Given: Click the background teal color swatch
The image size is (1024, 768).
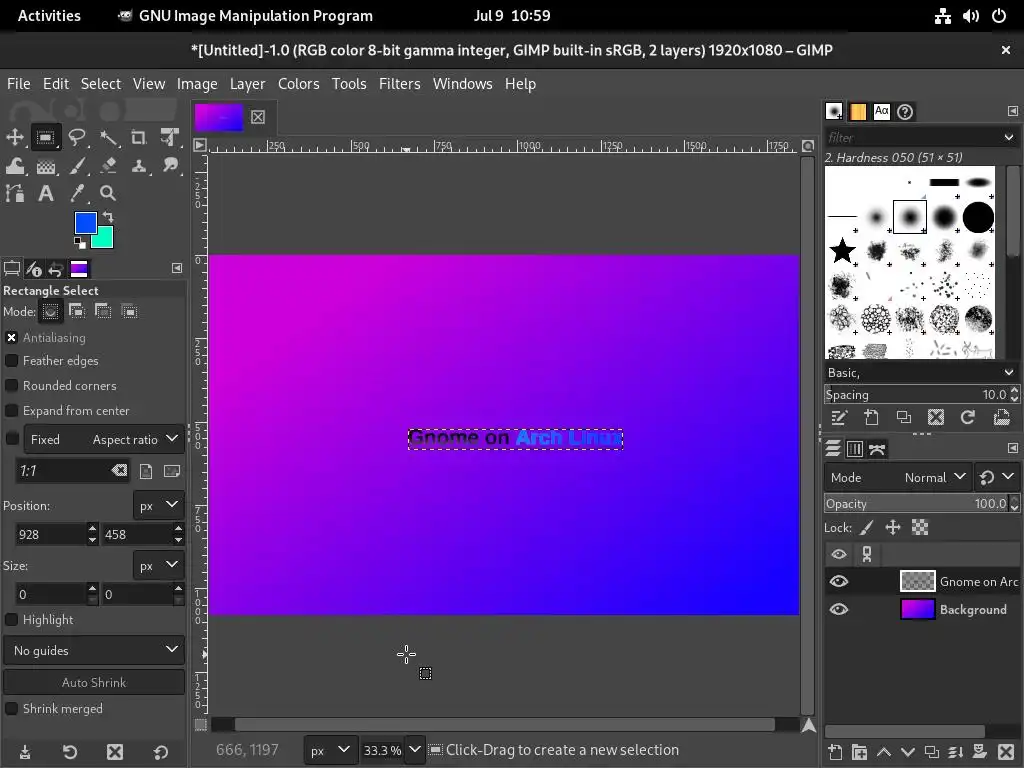Looking at the screenshot, I should (105, 240).
